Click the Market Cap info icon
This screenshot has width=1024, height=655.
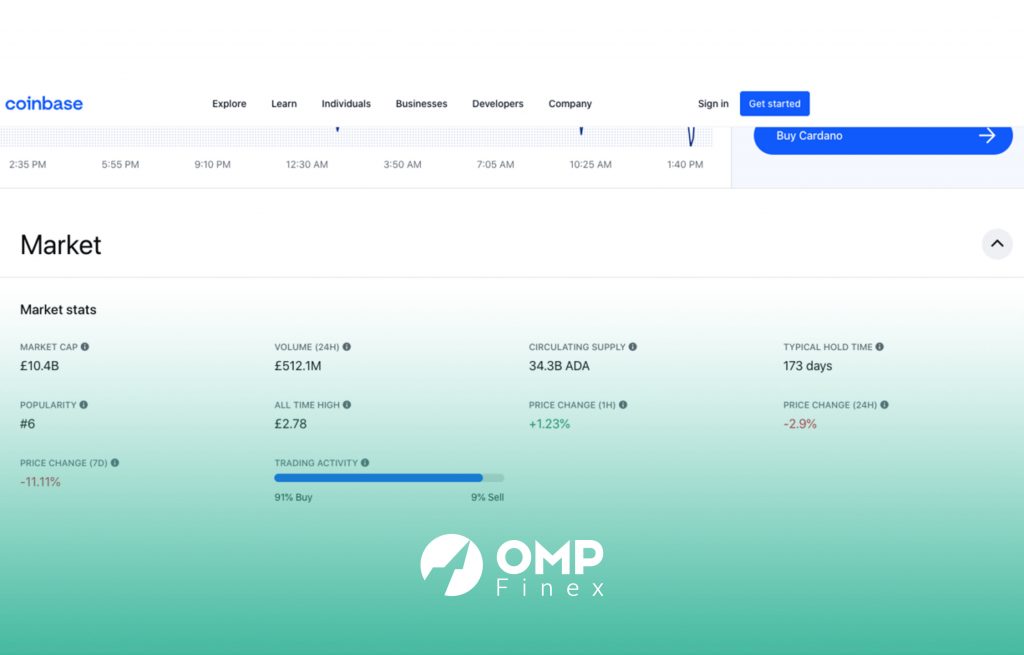click(x=85, y=347)
